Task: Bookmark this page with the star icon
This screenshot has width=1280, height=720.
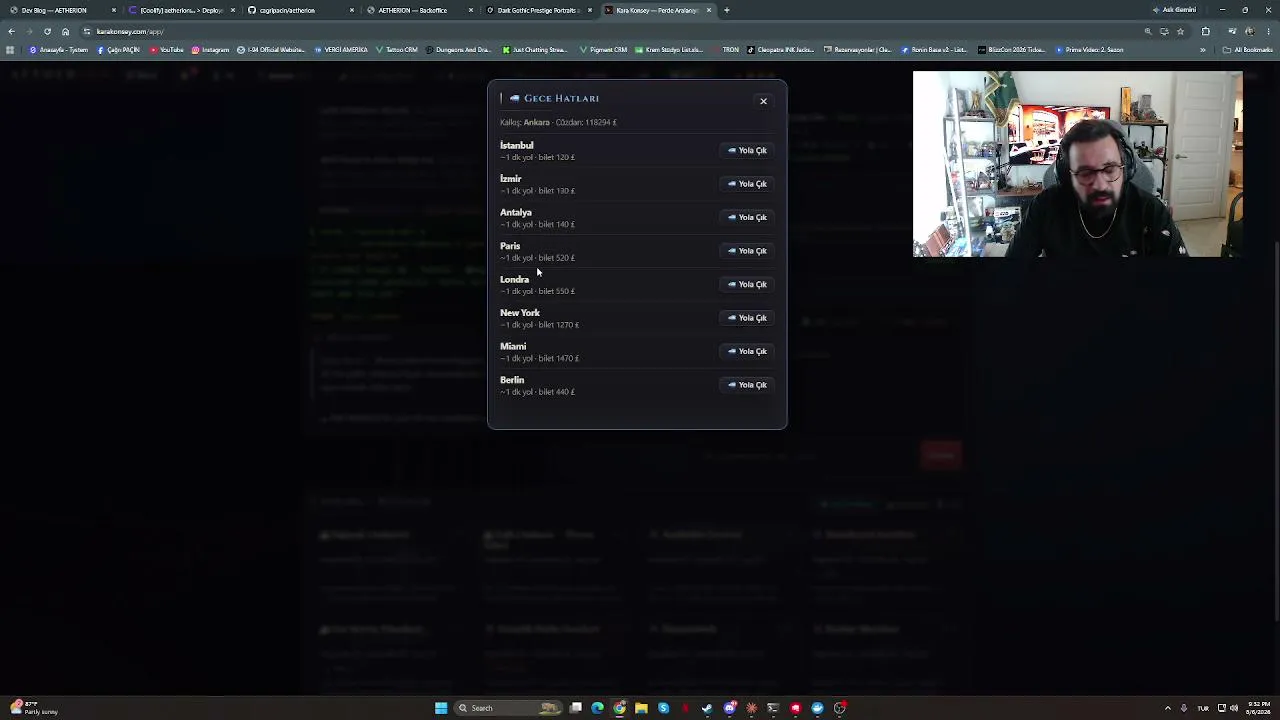Action: tap(1180, 31)
